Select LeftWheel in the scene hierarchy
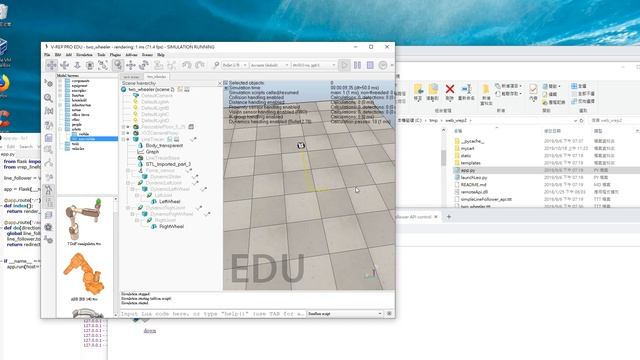The image size is (640, 360). [x=169, y=202]
